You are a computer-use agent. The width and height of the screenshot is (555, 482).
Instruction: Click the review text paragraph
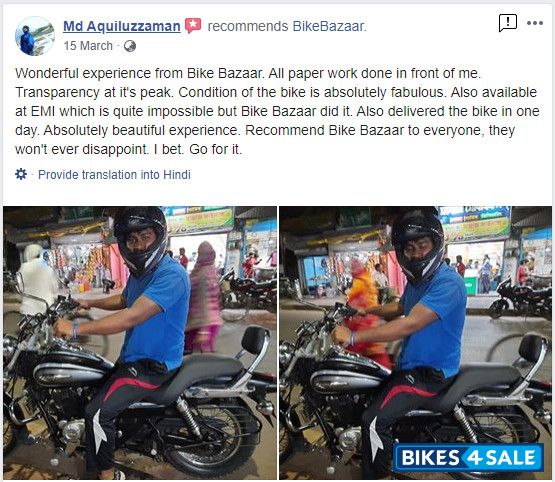pyautogui.click(x=277, y=111)
